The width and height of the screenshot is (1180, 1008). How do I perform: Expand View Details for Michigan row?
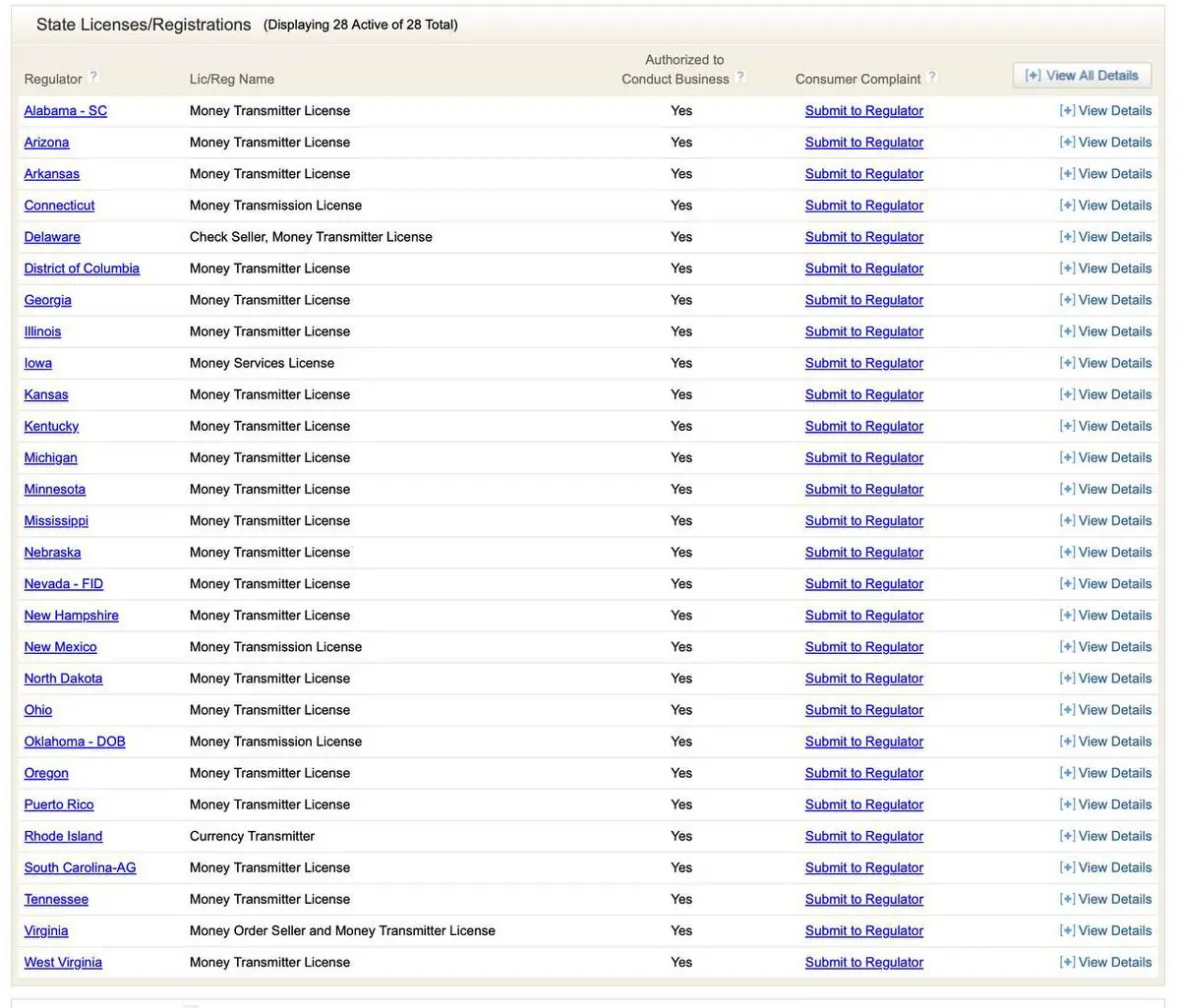click(x=1105, y=457)
